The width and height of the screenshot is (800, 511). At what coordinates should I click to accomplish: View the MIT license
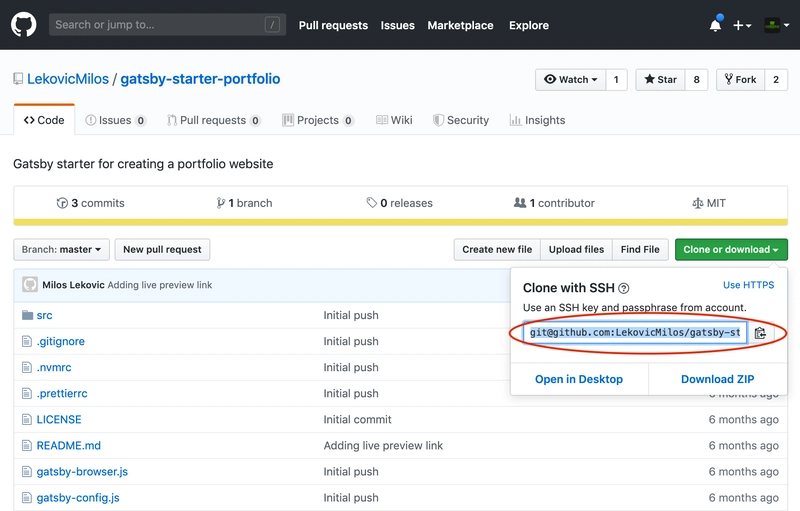coord(709,203)
